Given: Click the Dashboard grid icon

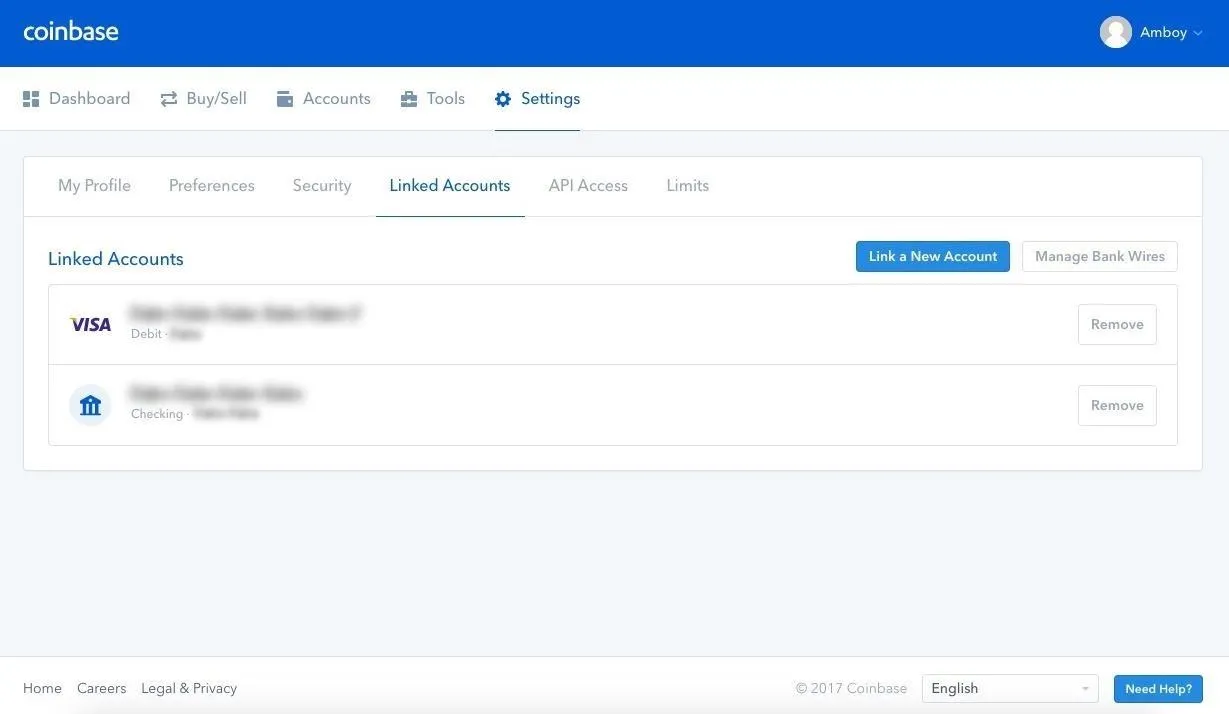Looking at the screenshot, I should 31,99.
